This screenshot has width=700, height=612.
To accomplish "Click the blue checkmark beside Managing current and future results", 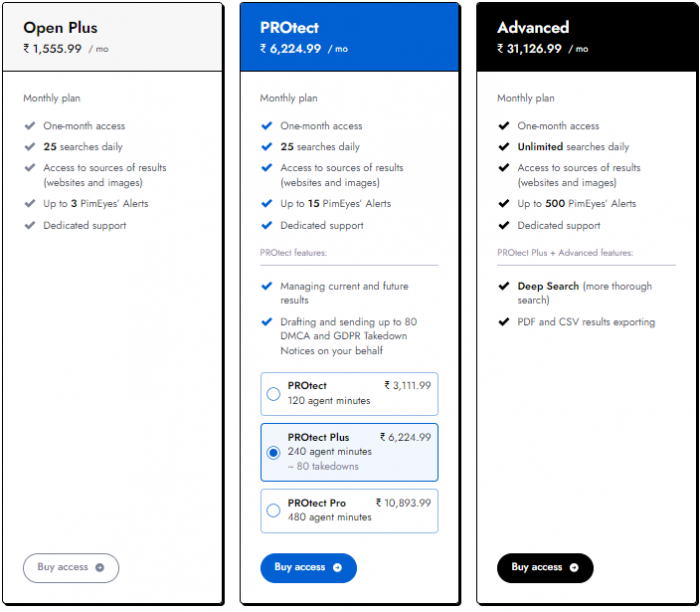I will point(267,286).
